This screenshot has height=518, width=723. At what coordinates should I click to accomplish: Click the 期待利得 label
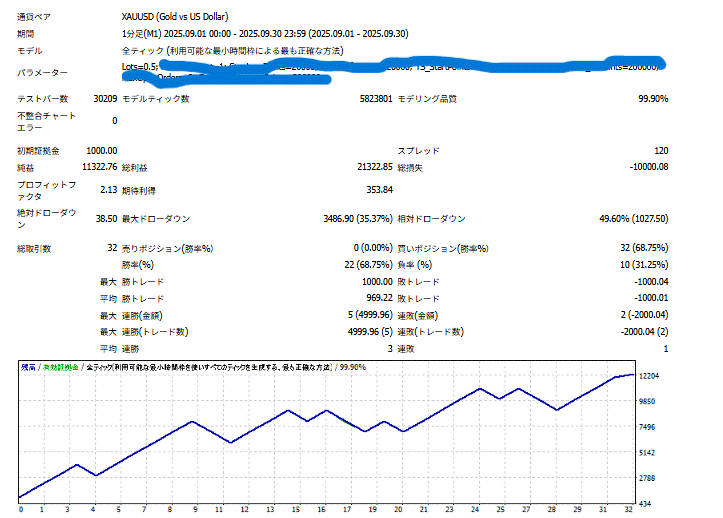point(138,191)
